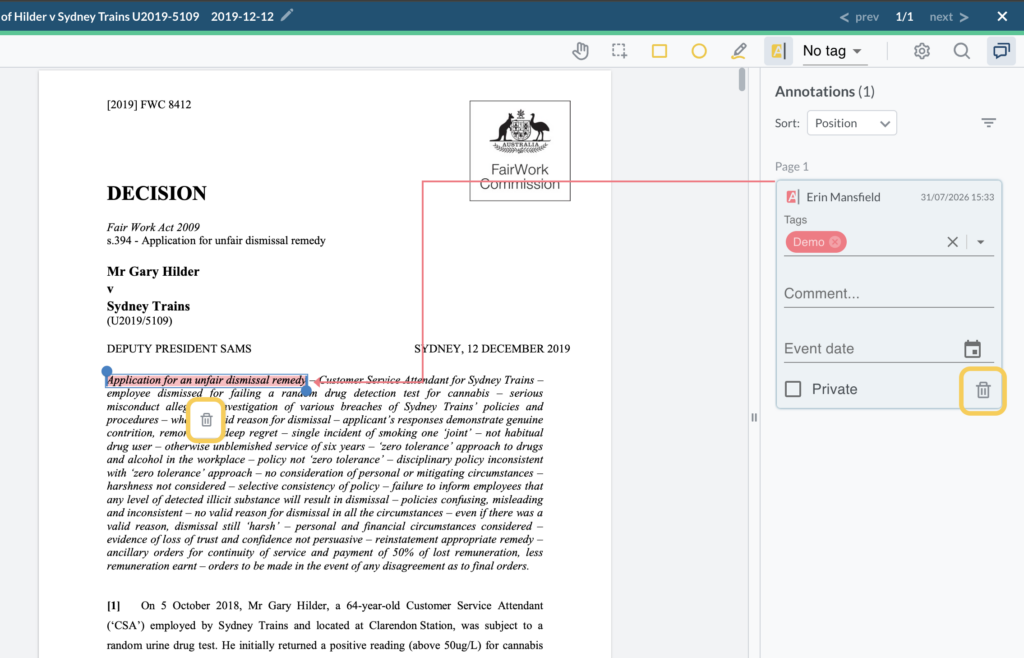The width and height of the screenshot is (1024, 658).
Task: Toggle the Private checkbox
Action: 793,389
